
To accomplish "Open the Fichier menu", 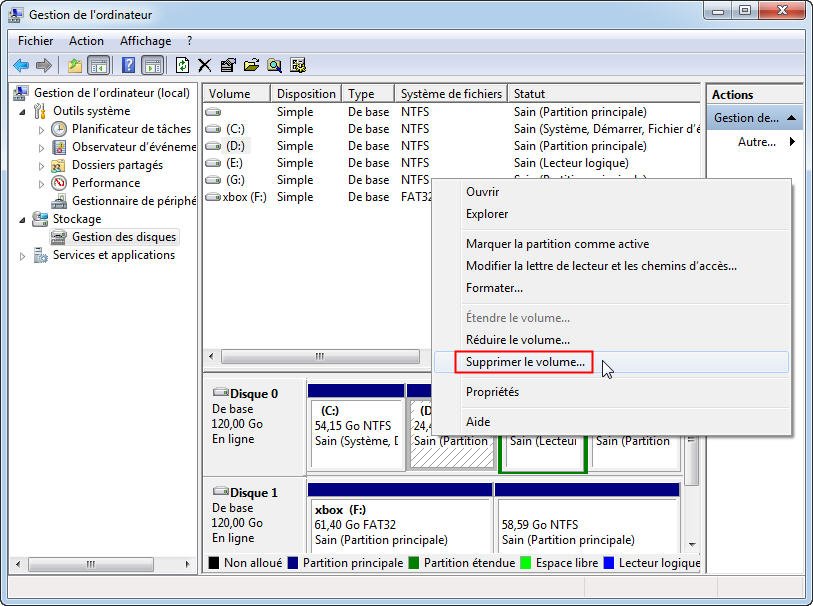I will (x=35, y=41).
